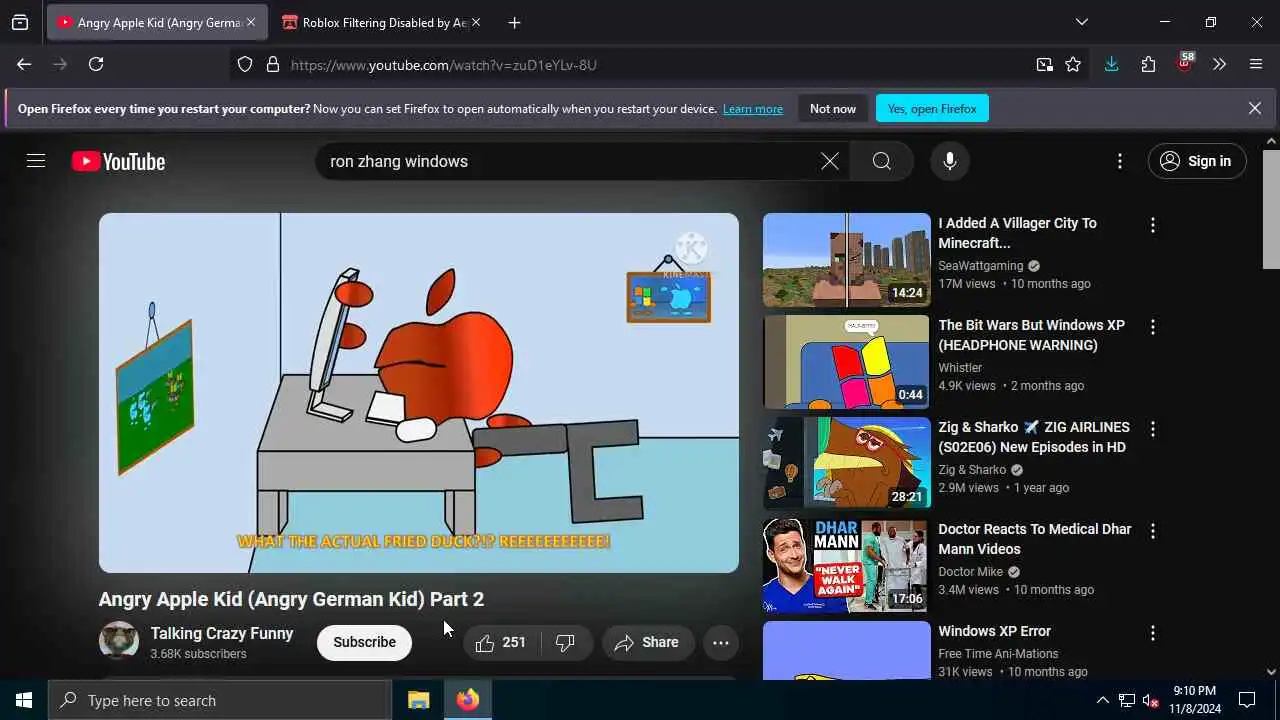Open menu for Doctor Reacts video
The image size is (1280, 720).
(x=1153, y=531)
